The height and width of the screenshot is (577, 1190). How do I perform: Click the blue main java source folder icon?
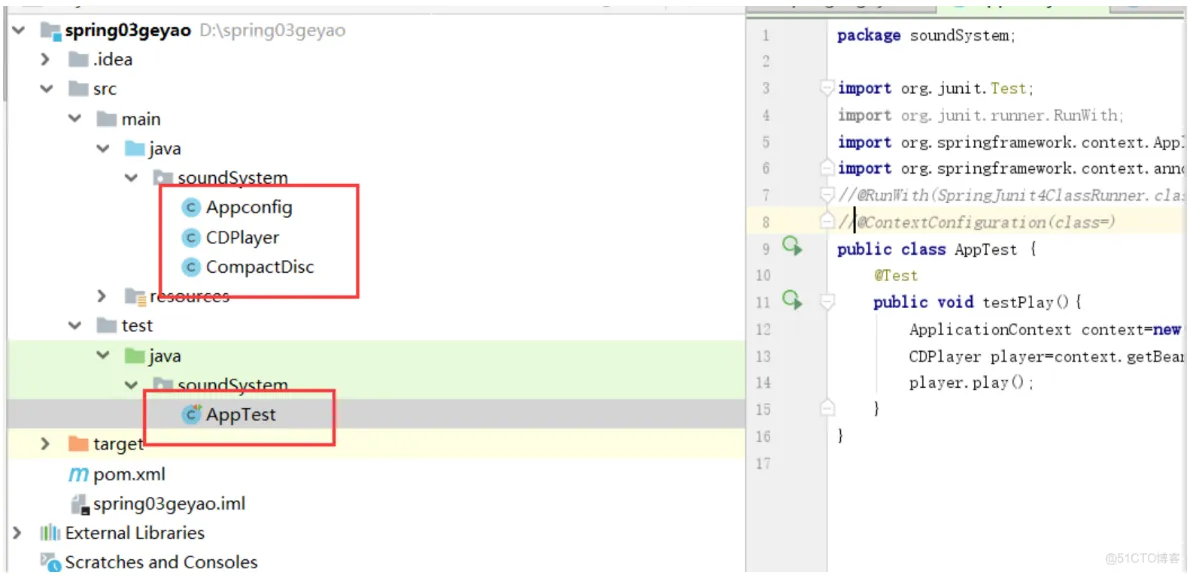(x=134, y=148)
